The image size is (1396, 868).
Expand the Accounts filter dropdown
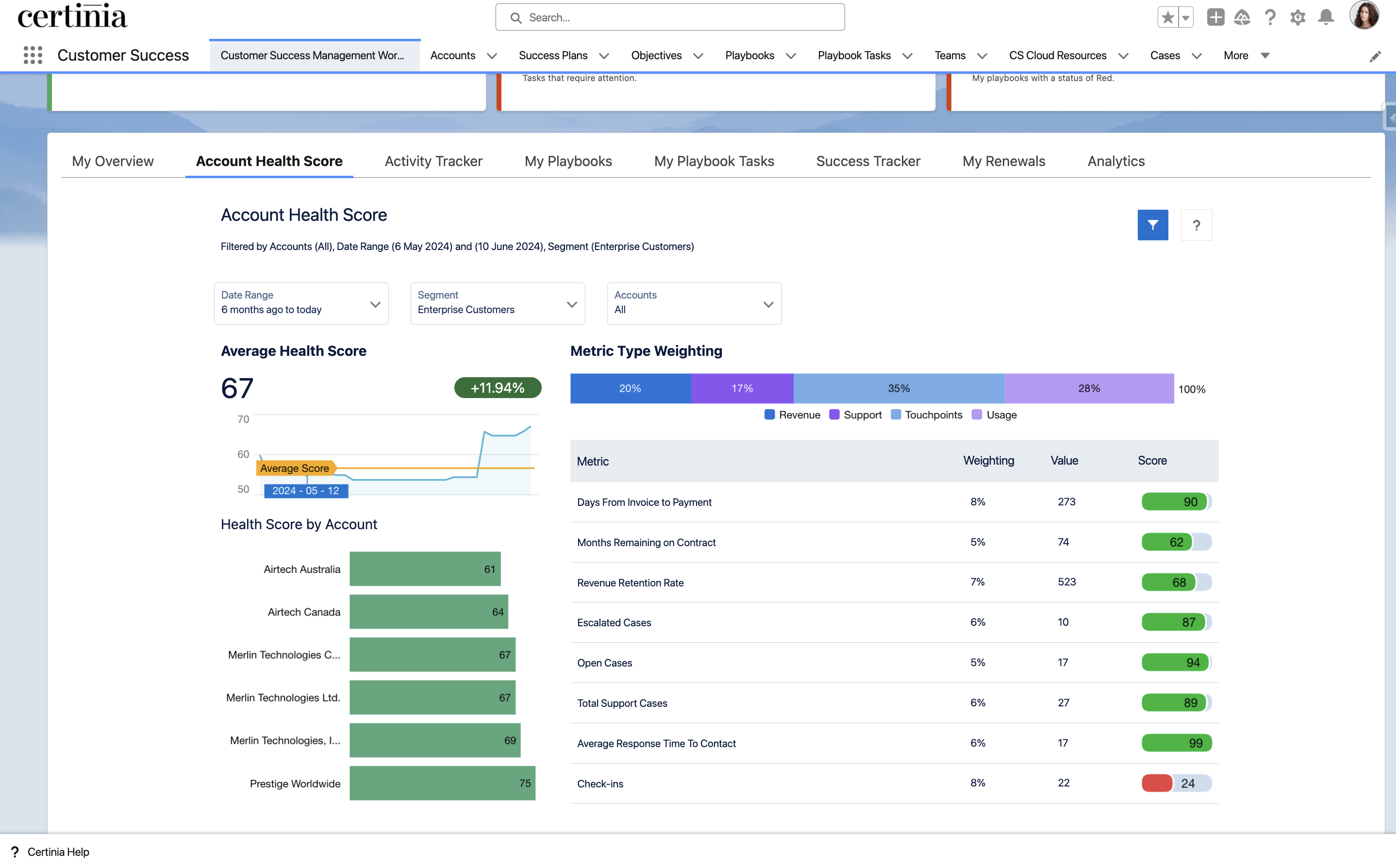pyautogui.click(x=768, y=304)
